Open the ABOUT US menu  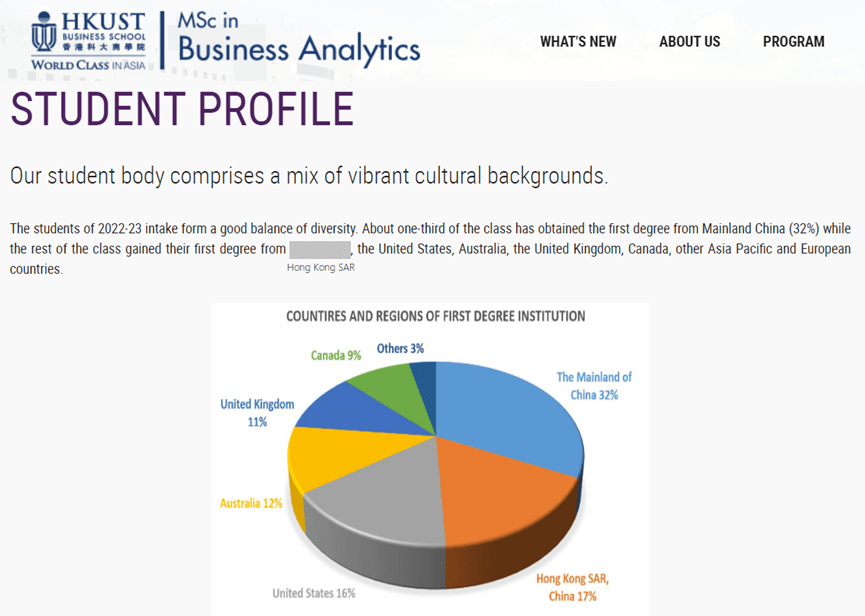pyautogui.click(x=690, y=42)
